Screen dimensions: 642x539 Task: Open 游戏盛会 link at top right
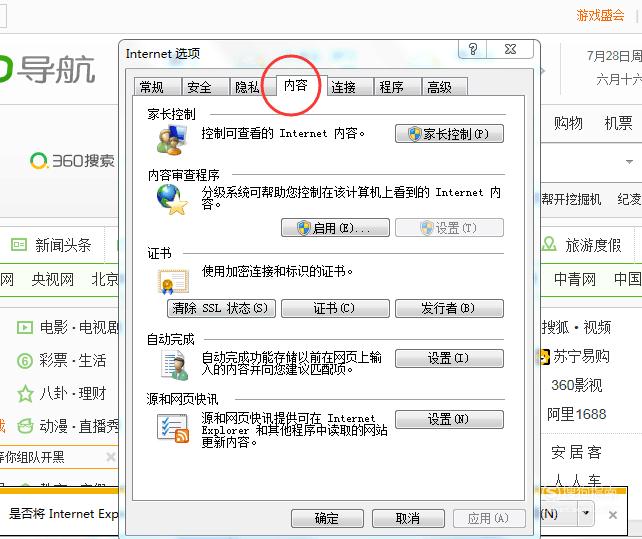click(x=600, y=16)
